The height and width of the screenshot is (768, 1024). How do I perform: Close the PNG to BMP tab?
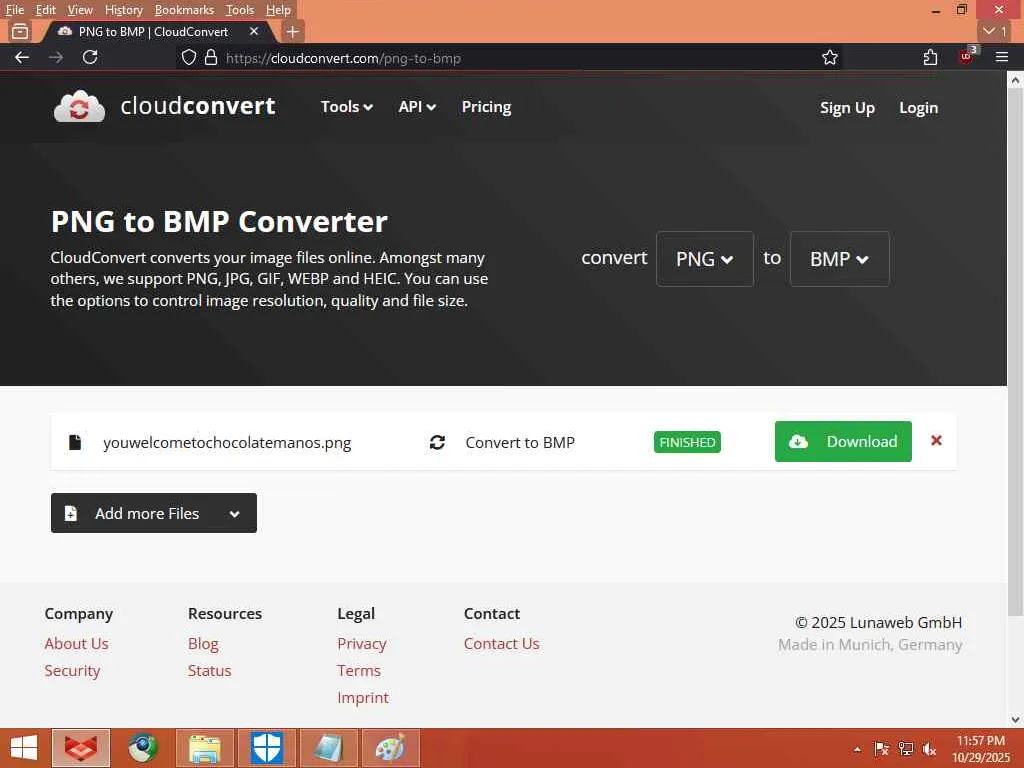pos(254,31)
